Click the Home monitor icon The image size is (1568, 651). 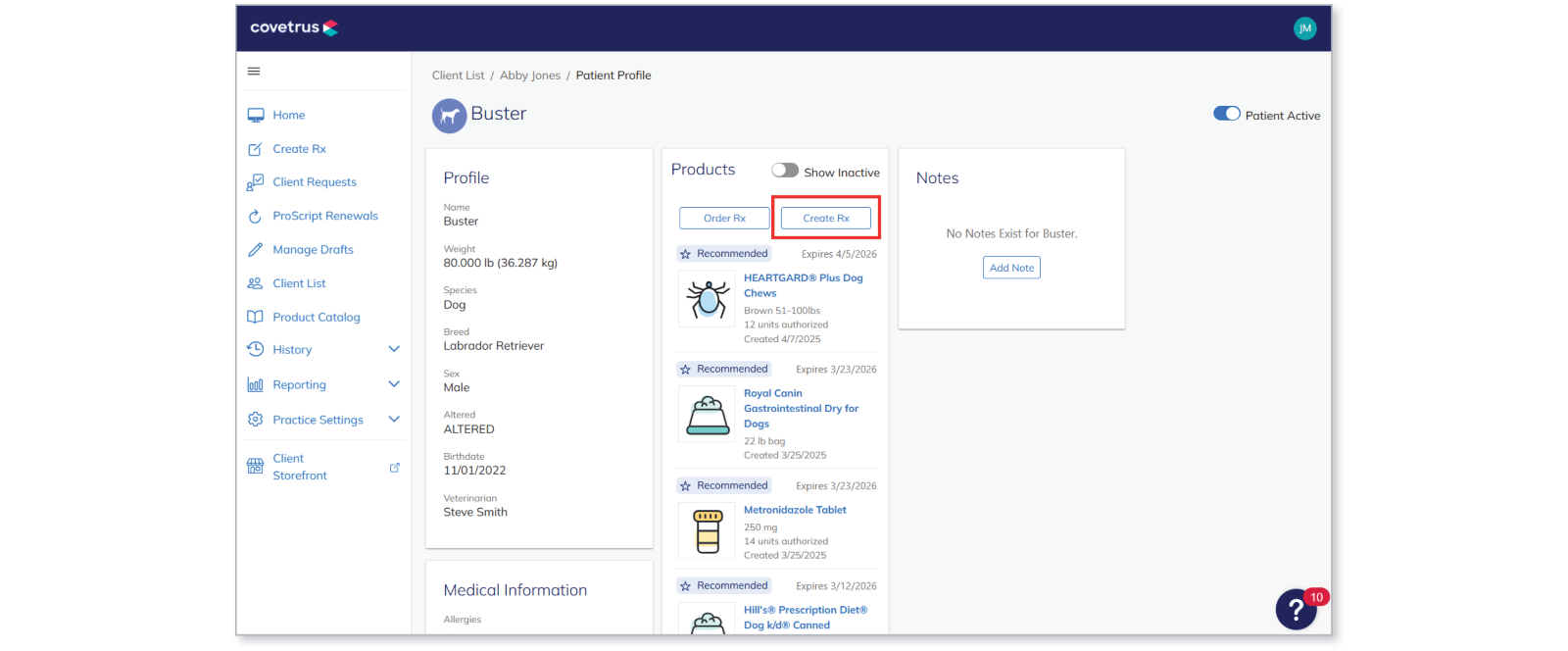256,115
